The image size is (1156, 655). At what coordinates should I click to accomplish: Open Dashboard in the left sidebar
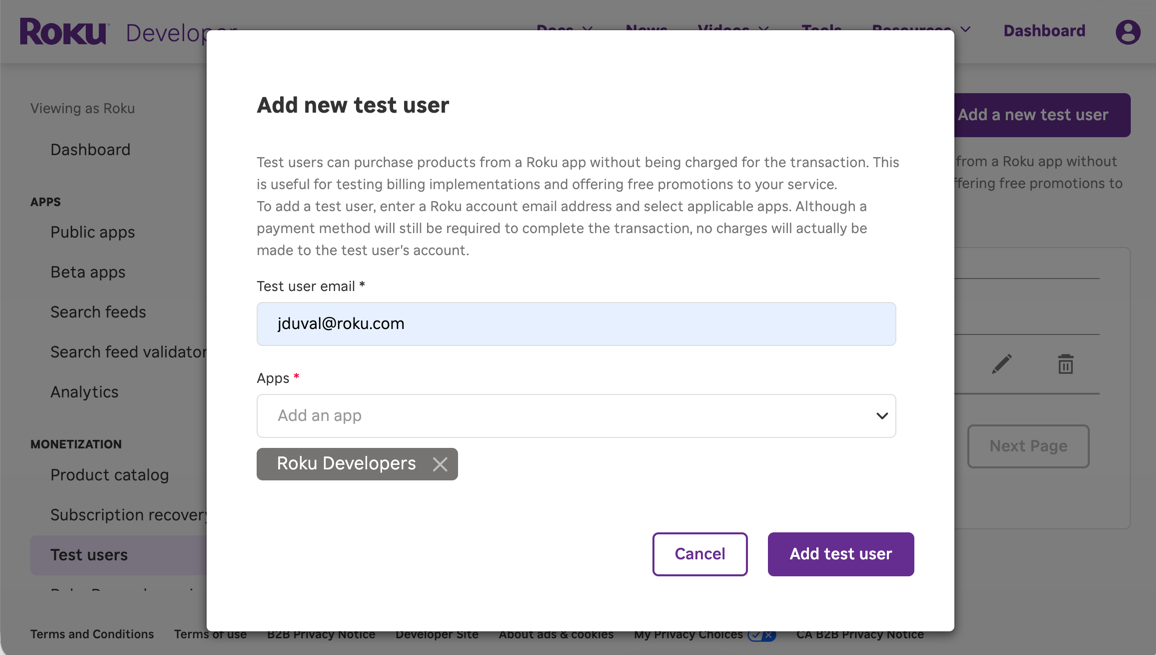[x=90, y=150]
